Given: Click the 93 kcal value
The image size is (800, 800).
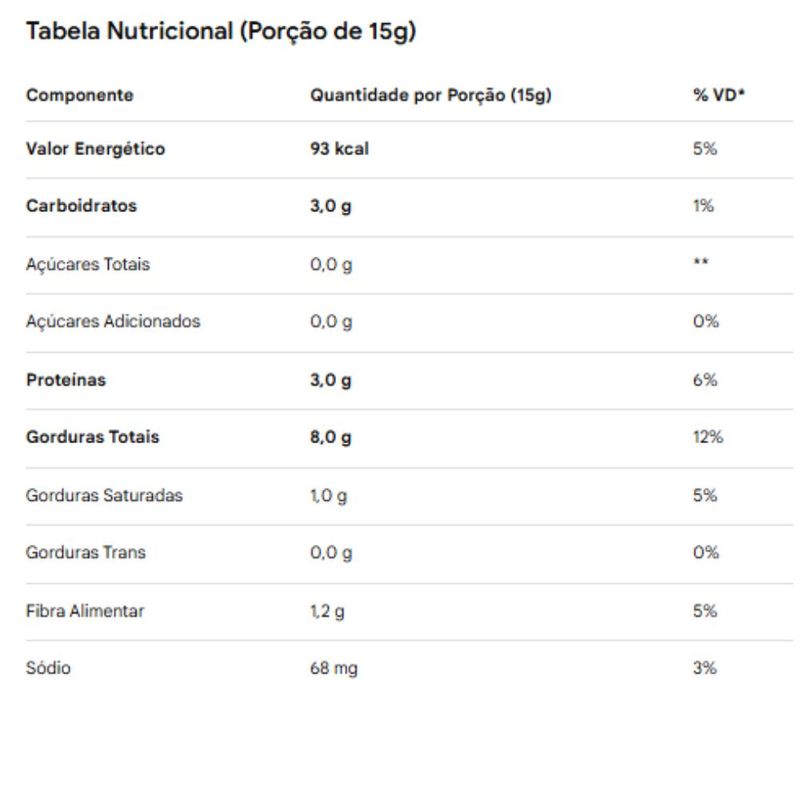Looking at the screenshot, I should click(x=339, y=148).
